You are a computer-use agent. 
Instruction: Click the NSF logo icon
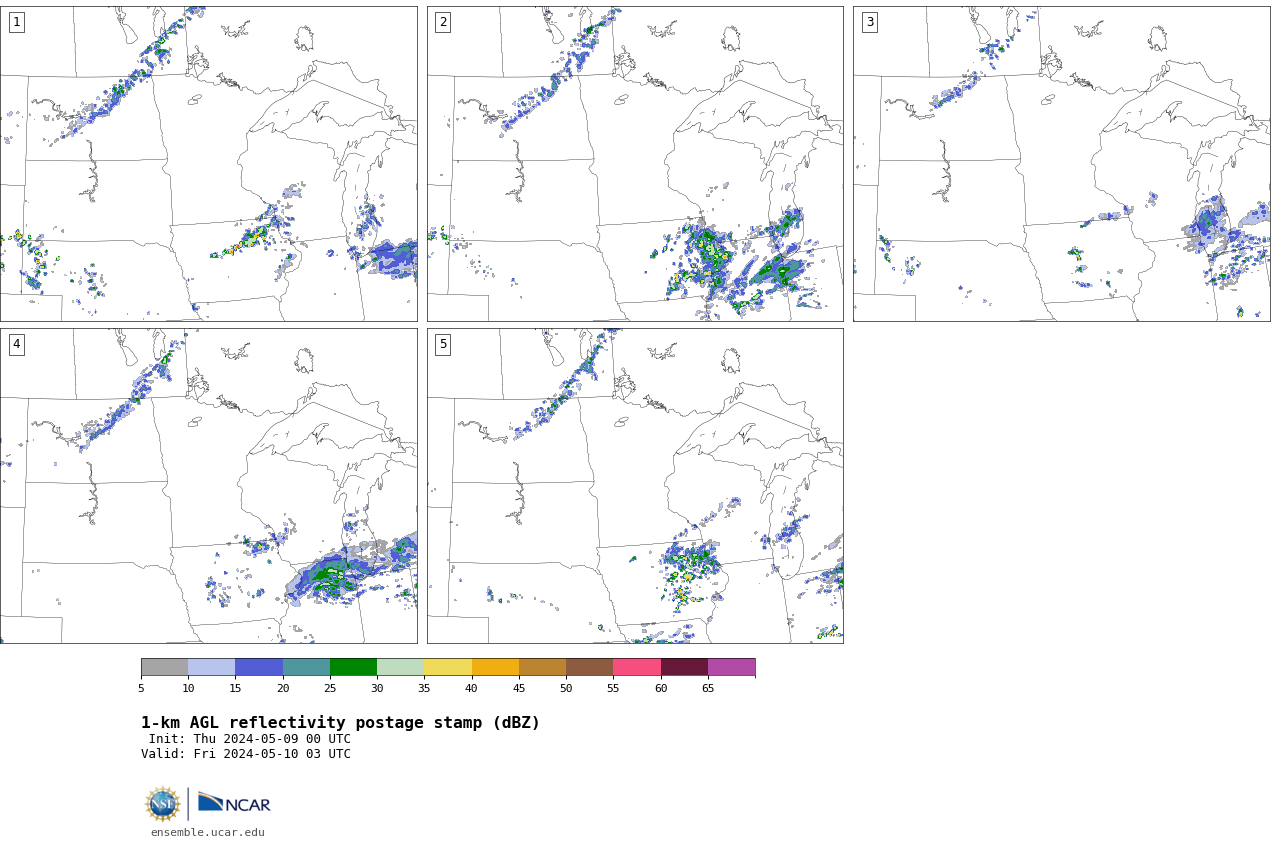163,804
